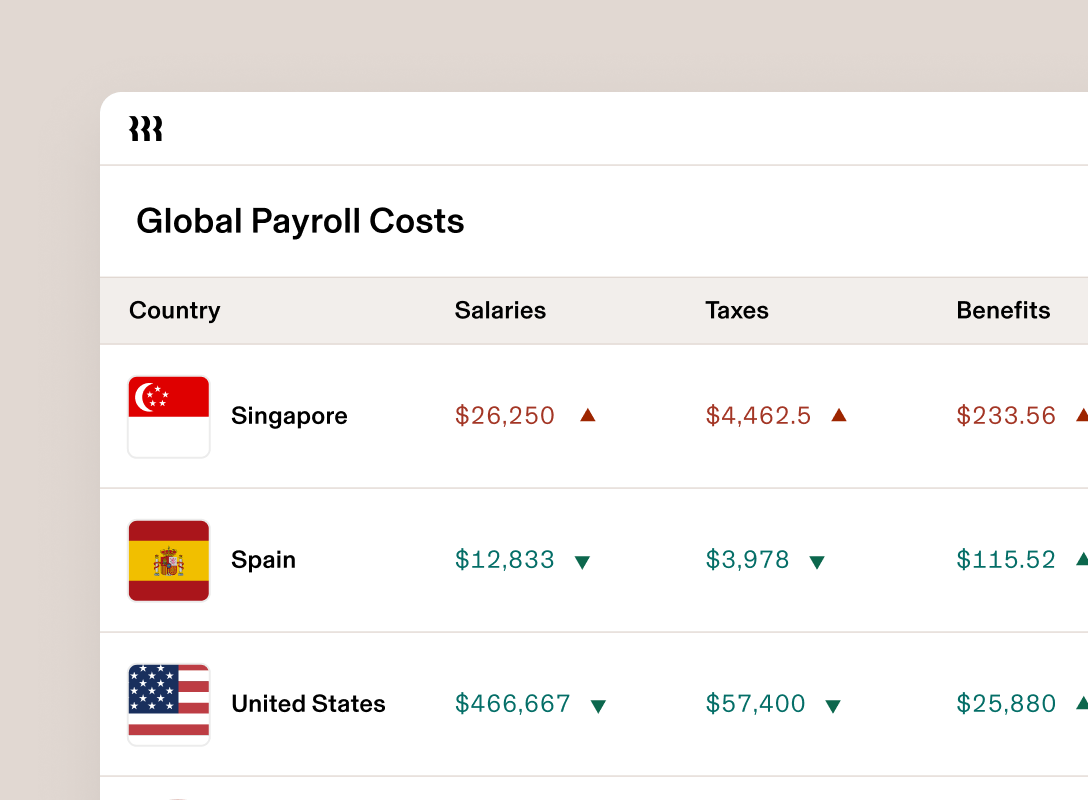Click the $12,833 Spain salary value

(x=505, y=560)
